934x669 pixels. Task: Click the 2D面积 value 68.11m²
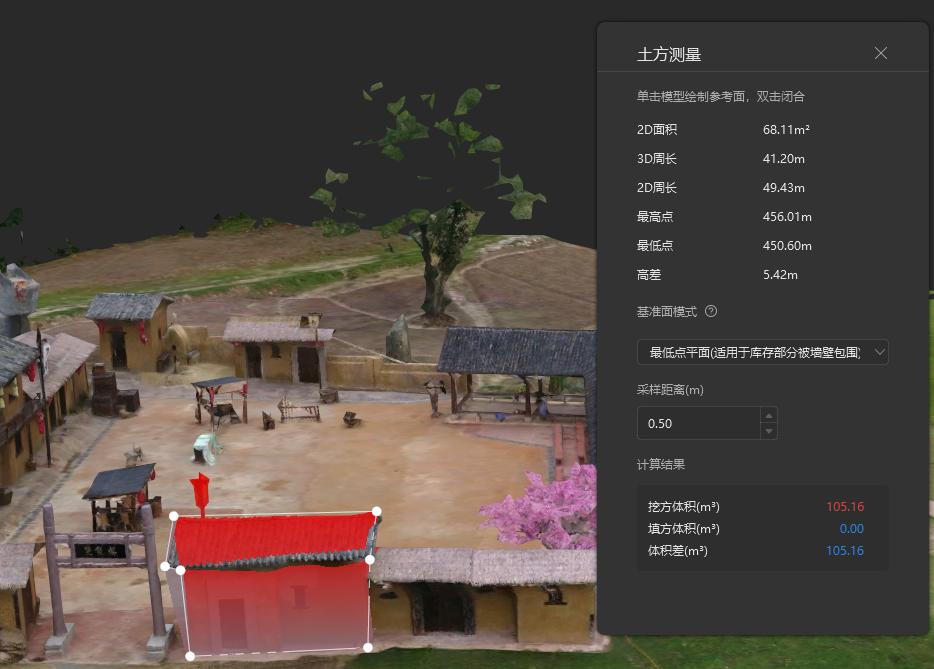click(x=786, y=129)
